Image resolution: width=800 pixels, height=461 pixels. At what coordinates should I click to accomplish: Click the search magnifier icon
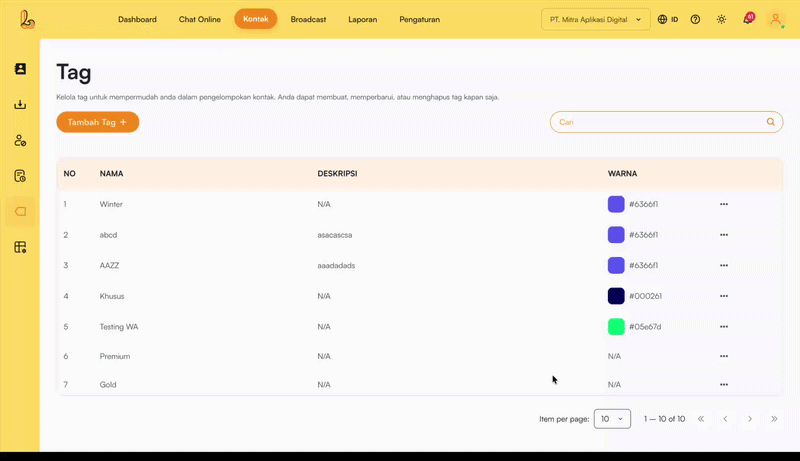point(770,122)
